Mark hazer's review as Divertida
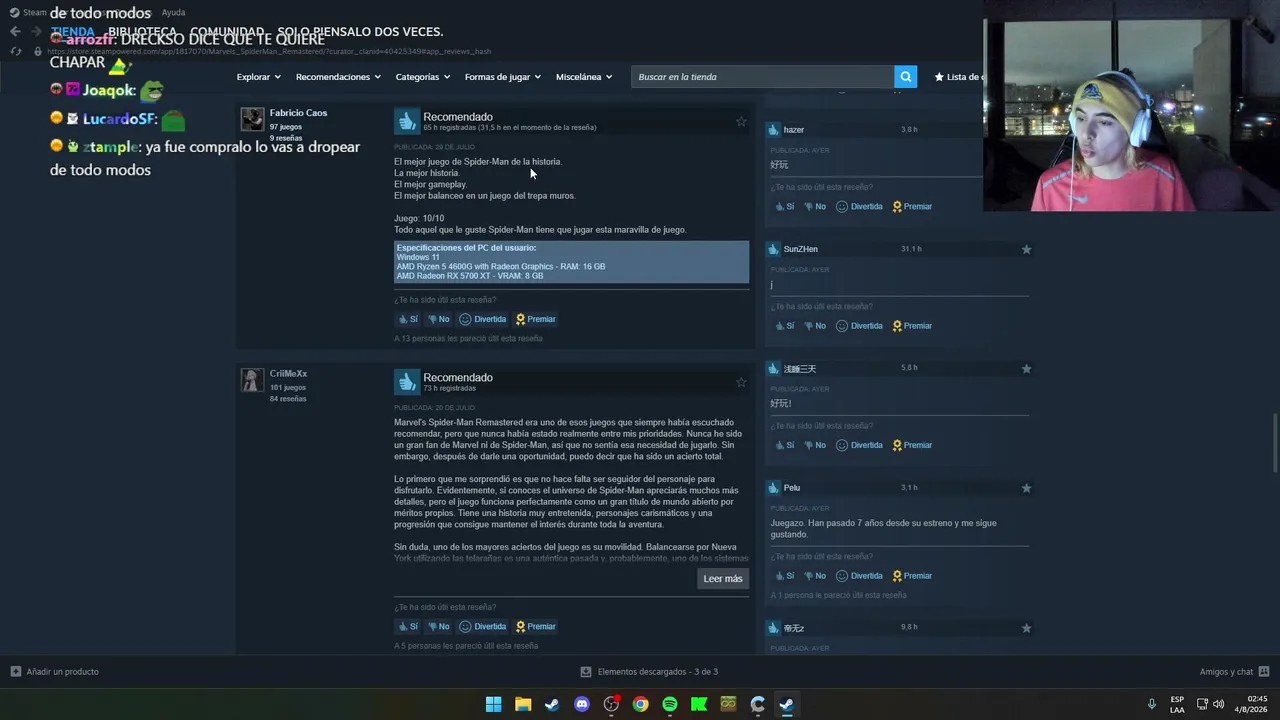1280x720 pixels. coord(860,207)
